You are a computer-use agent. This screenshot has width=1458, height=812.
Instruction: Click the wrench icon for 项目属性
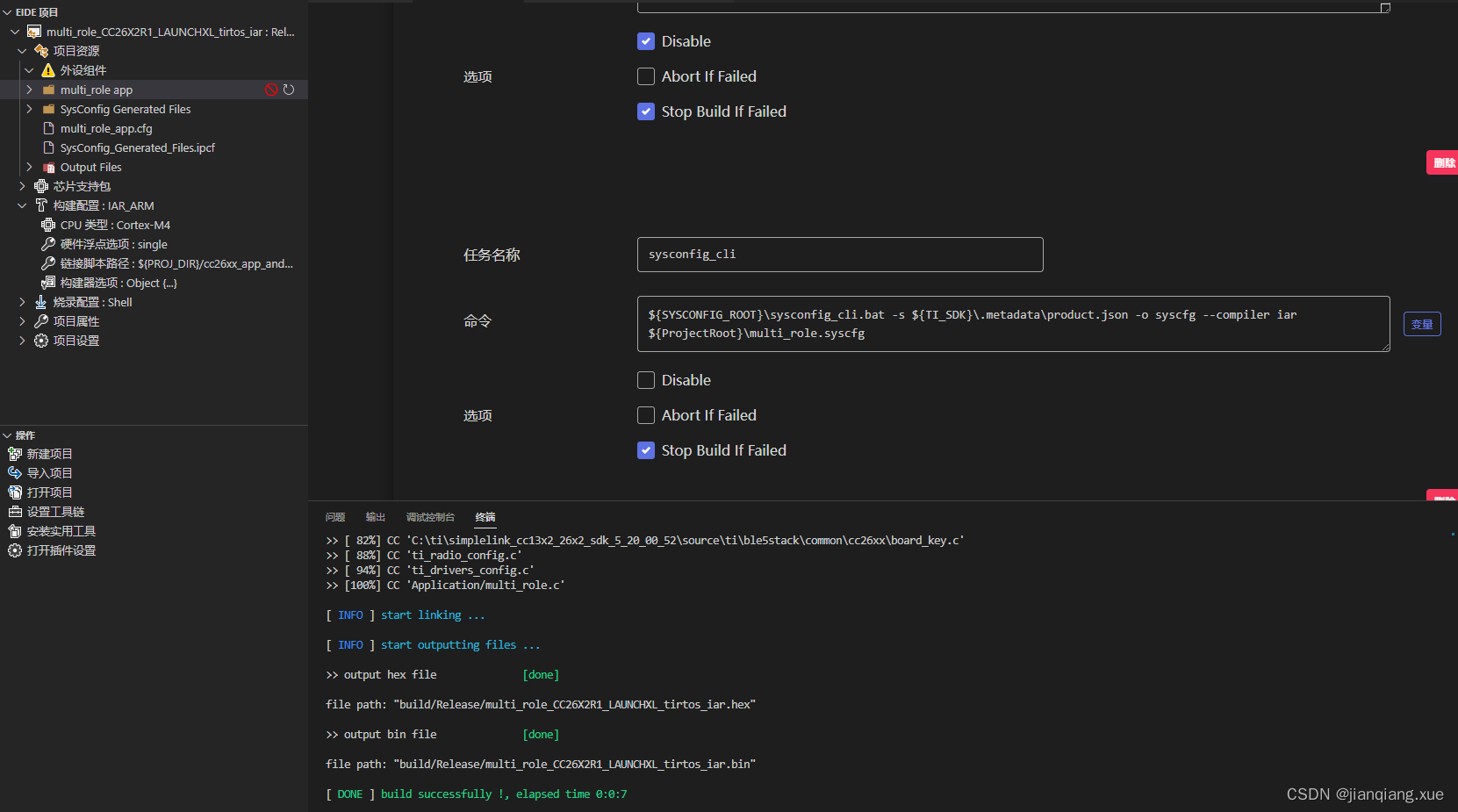coord(41,321)
